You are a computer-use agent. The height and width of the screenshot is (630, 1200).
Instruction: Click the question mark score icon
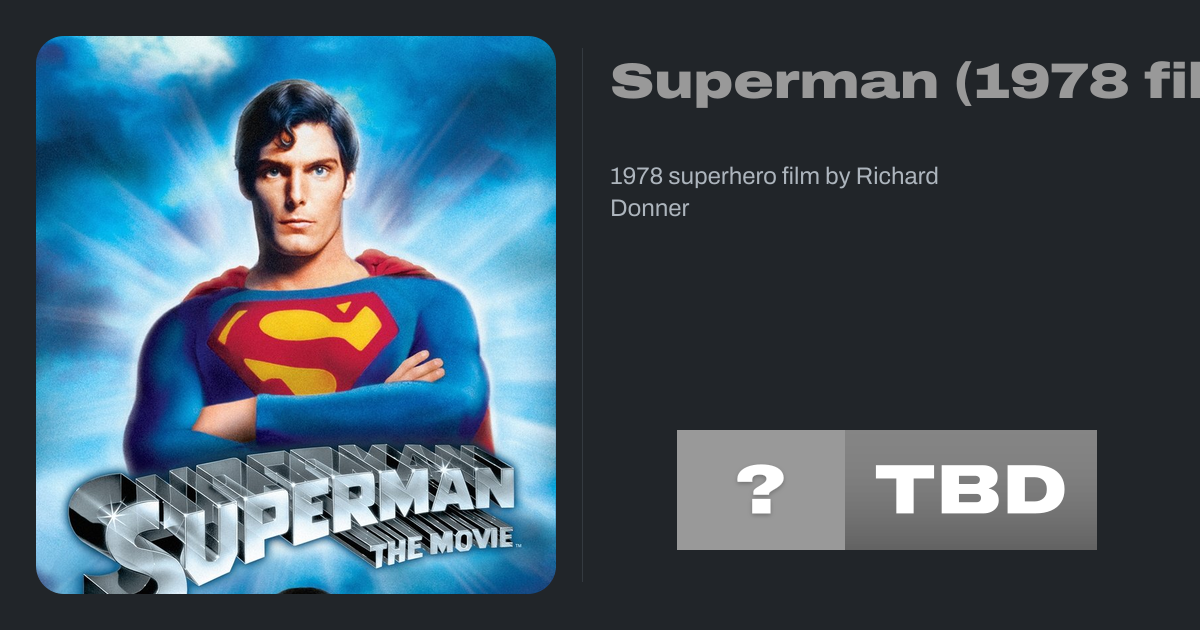pos(760,490)
